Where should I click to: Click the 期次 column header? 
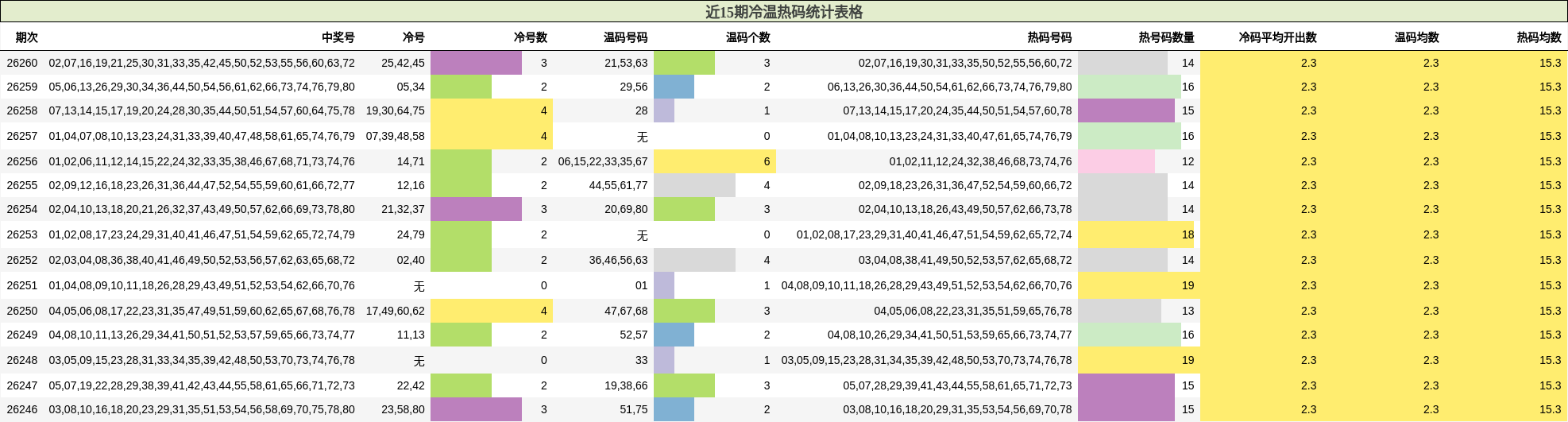pyautogui.click(x=26, y=37)
